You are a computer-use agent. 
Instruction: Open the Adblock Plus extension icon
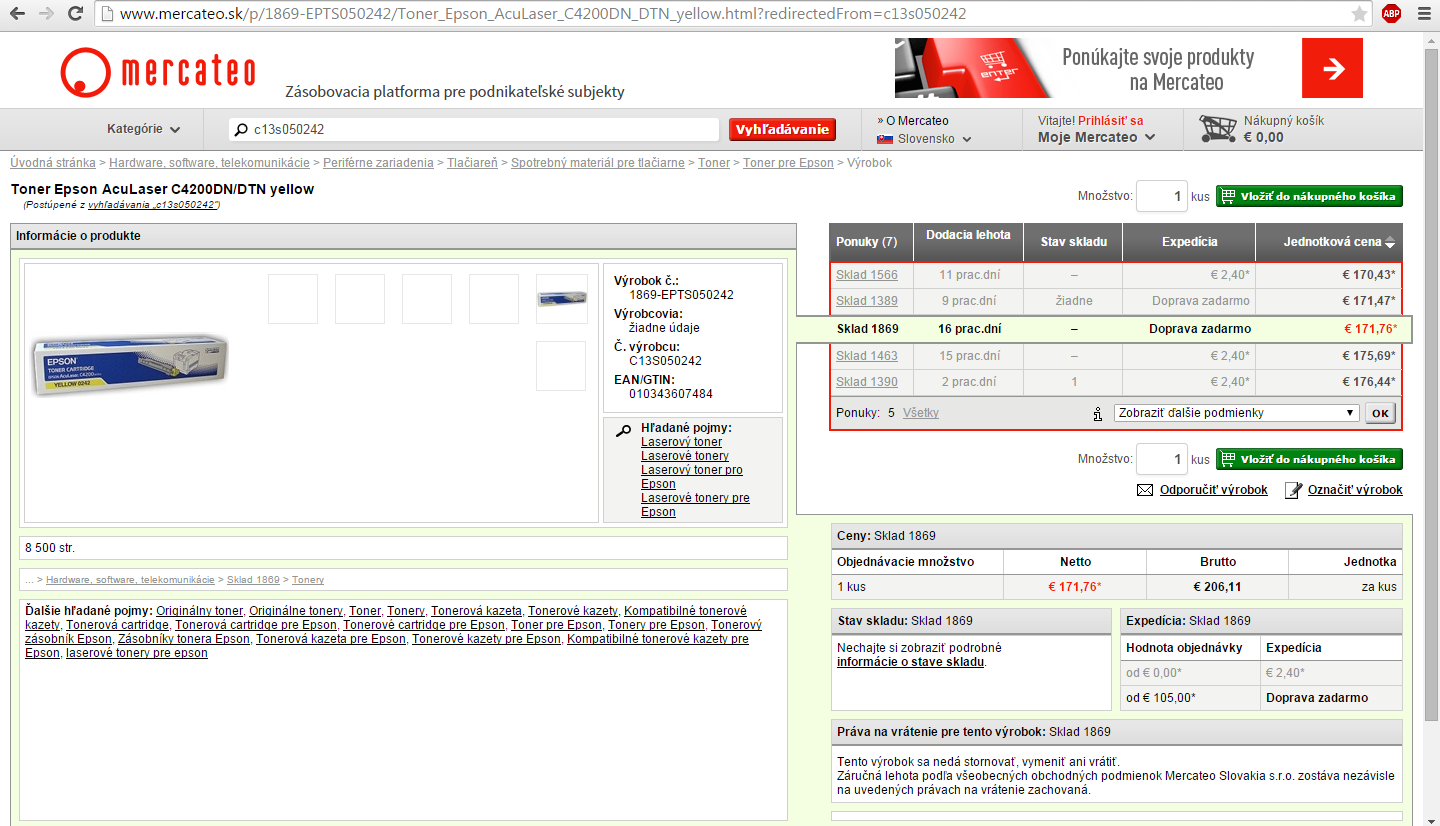tap(1391, 14)
